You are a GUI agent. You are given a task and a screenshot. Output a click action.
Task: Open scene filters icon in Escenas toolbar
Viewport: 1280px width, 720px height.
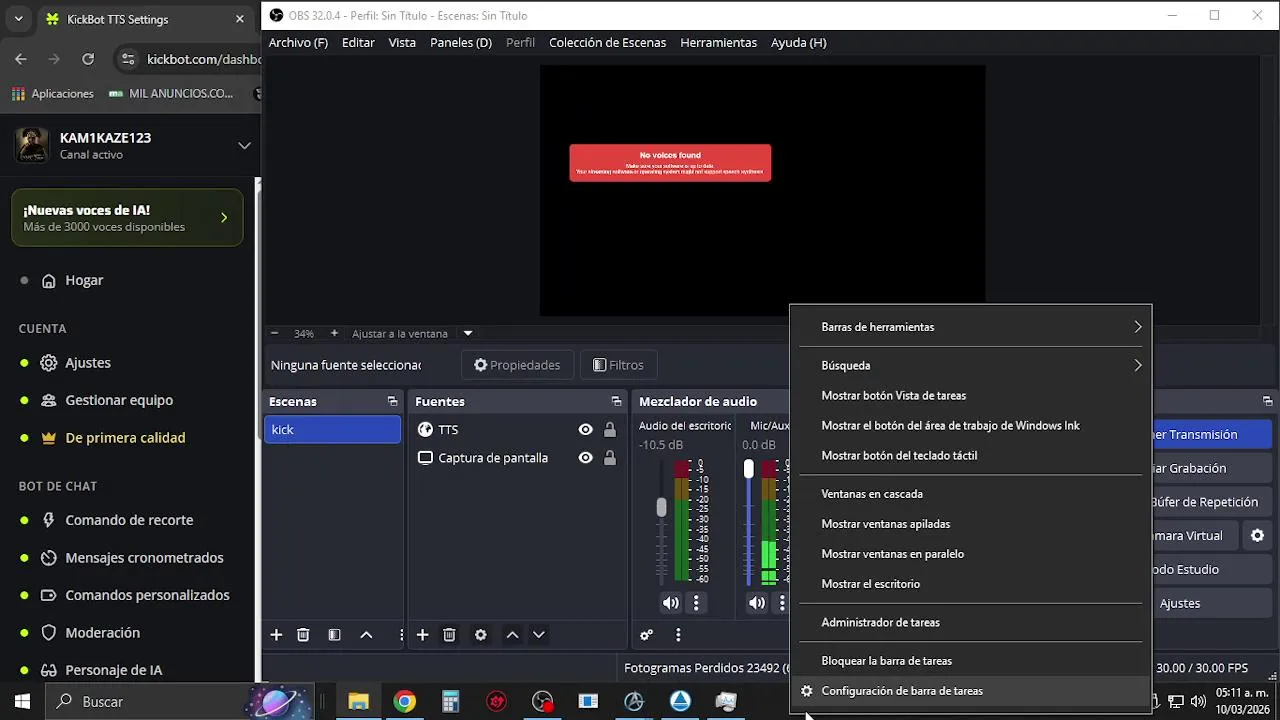(x=335, y=635)
